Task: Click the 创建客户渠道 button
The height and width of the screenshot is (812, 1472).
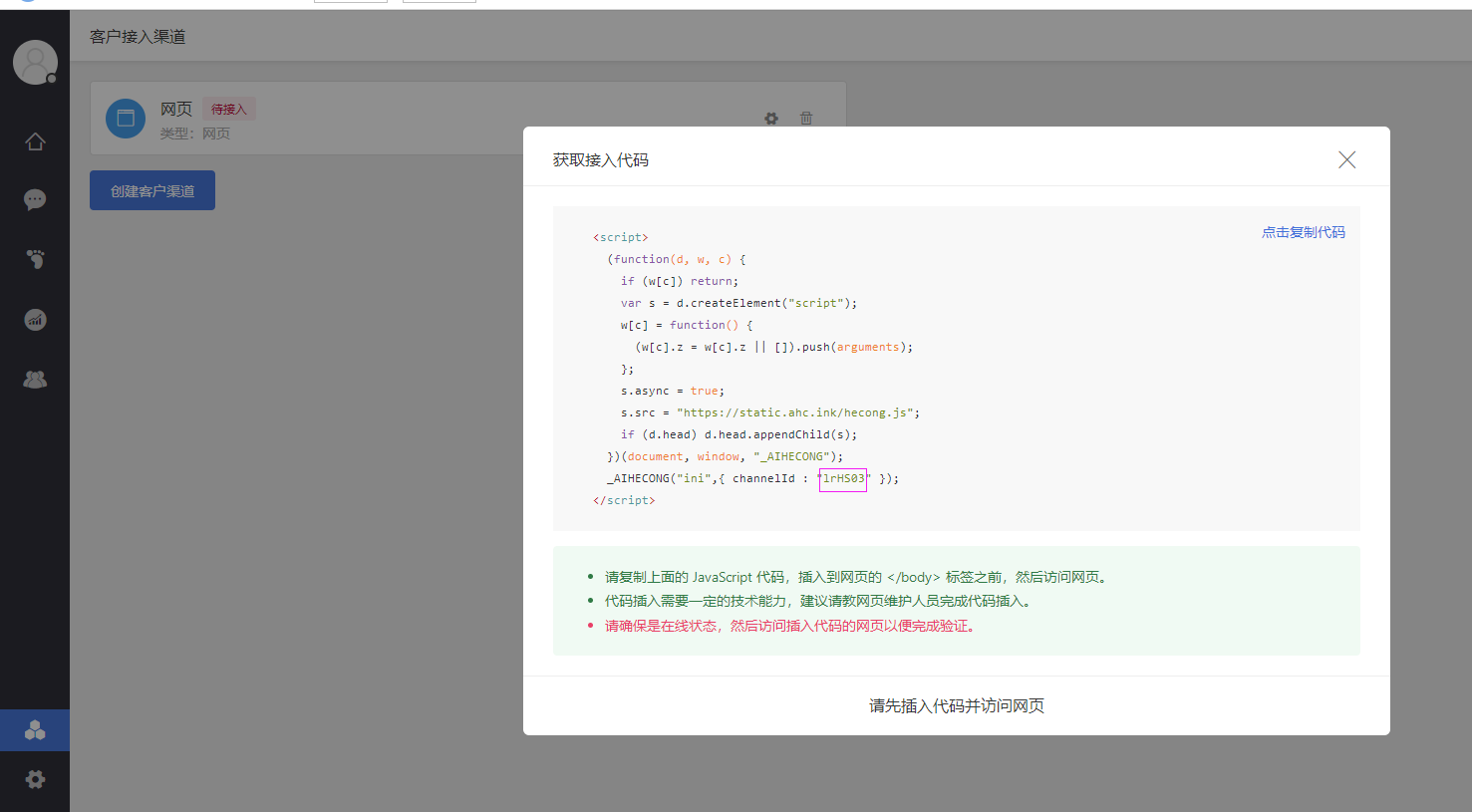Action: click(x=152, y=190)
